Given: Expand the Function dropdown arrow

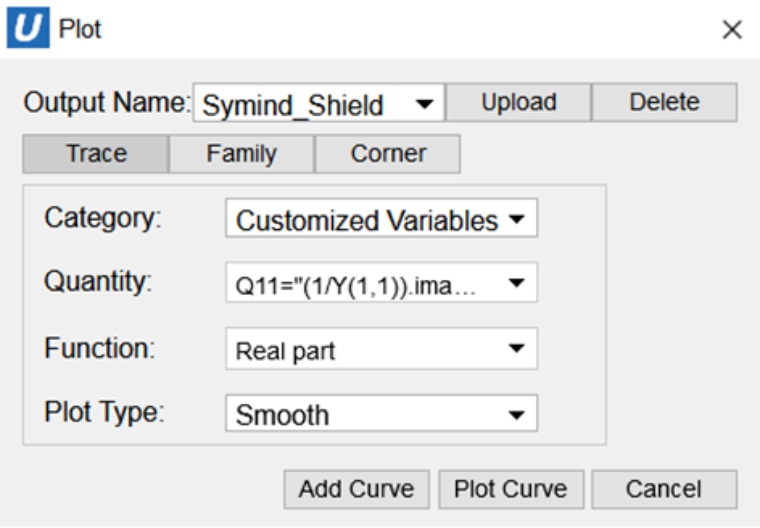Looking at the screenshot, I should coord(516,350).
